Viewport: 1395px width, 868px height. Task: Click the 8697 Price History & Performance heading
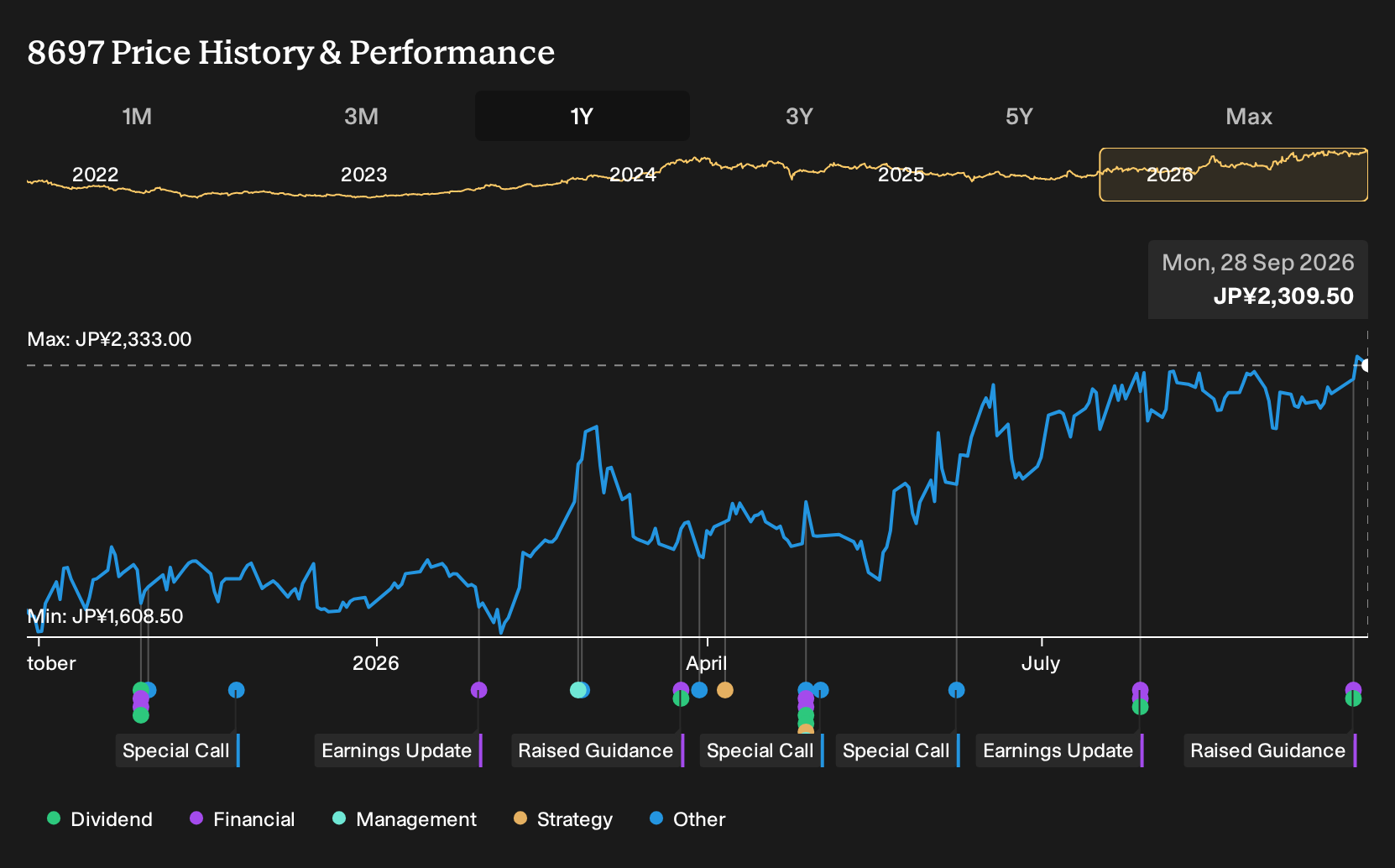click(x=291, y=52)
